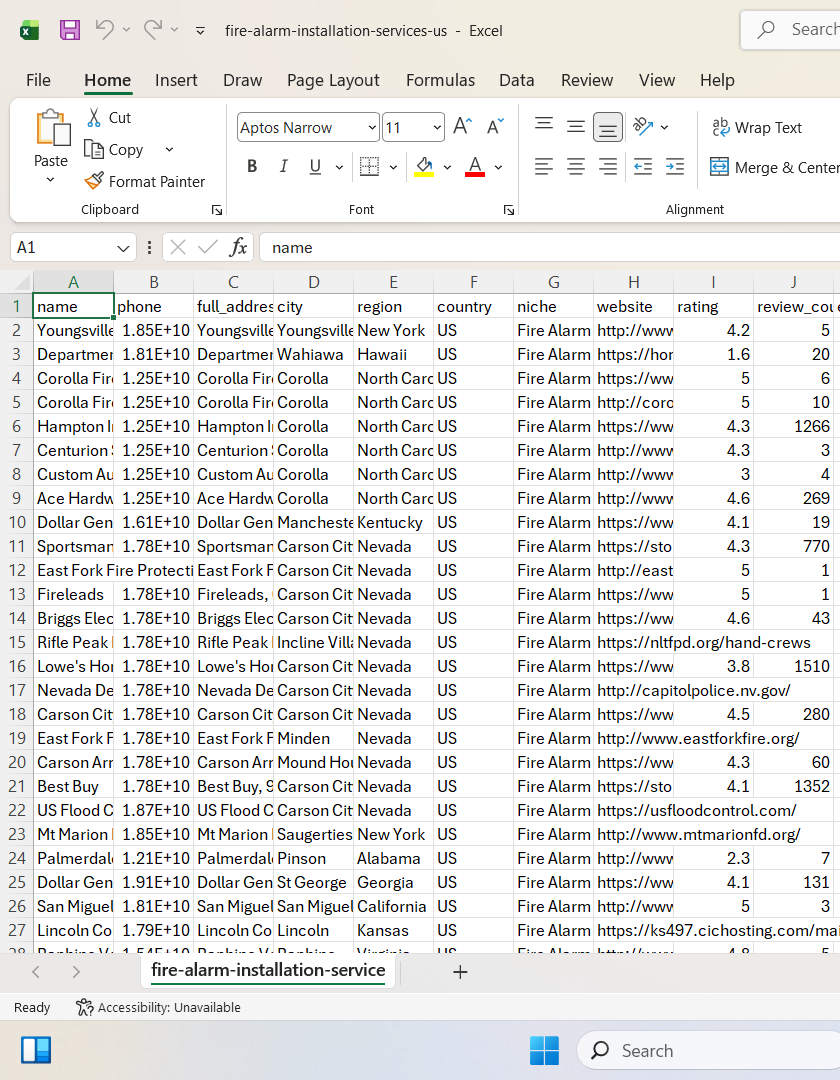Save the workbook with the Save icon

(x=70, y=30)
